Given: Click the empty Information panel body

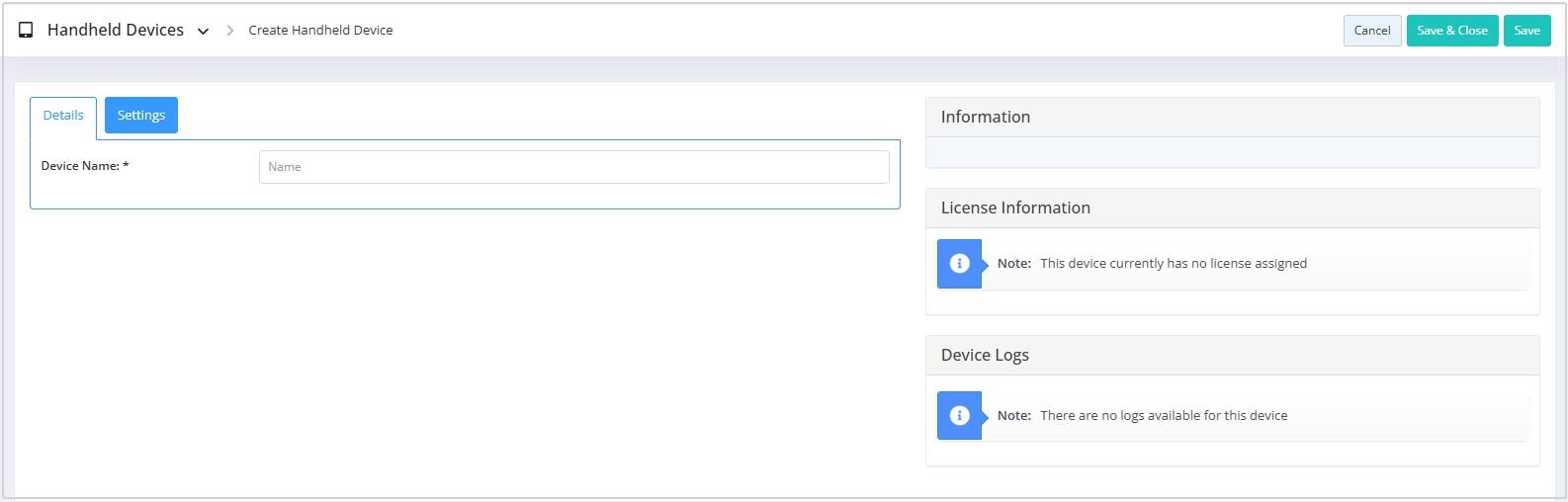Looking at the screenshot, I should tap(1233, 152).
